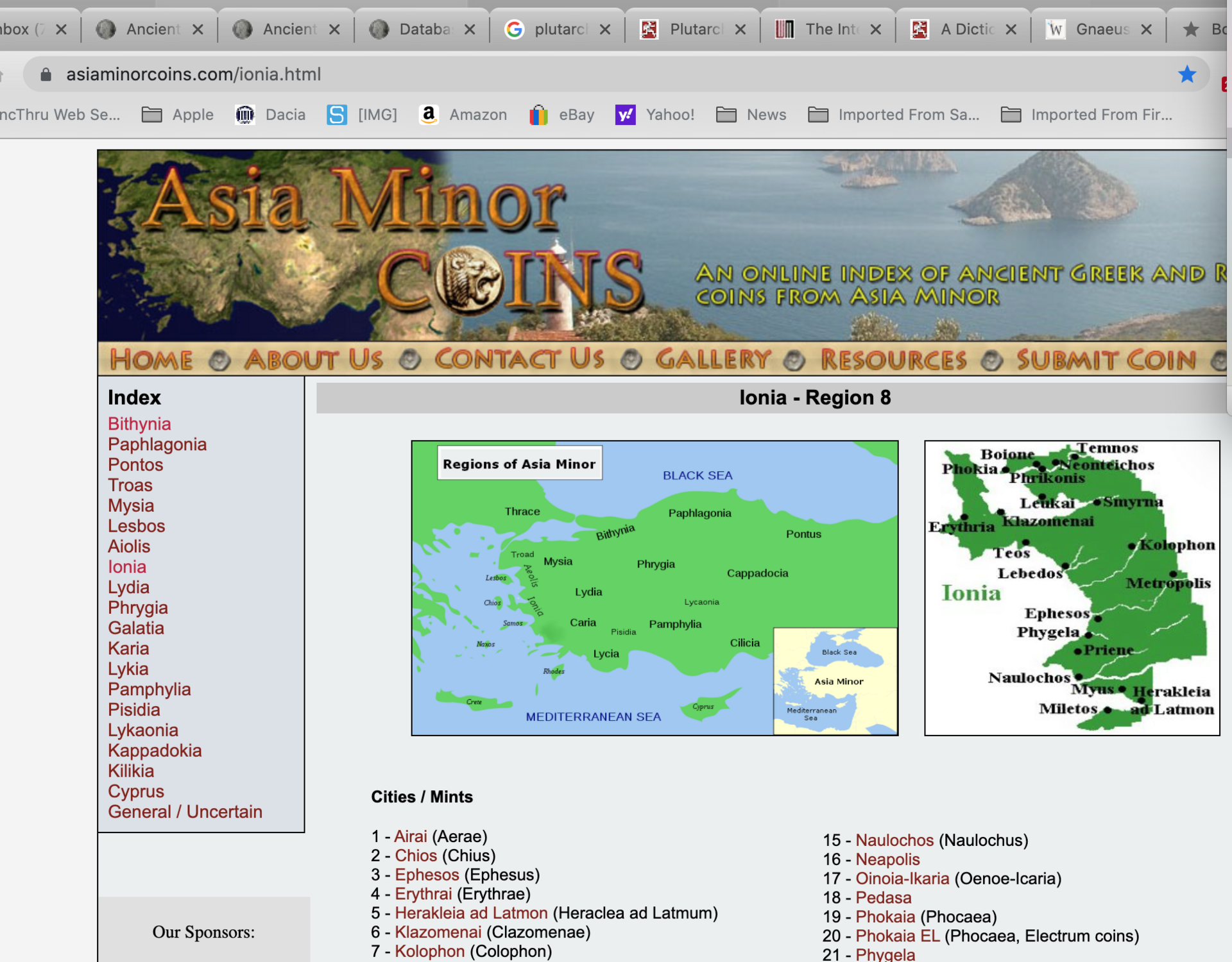Screen dimensions: 1232x962
Task: Open the Gallery navigation menu item
Action: click(712, 360)
